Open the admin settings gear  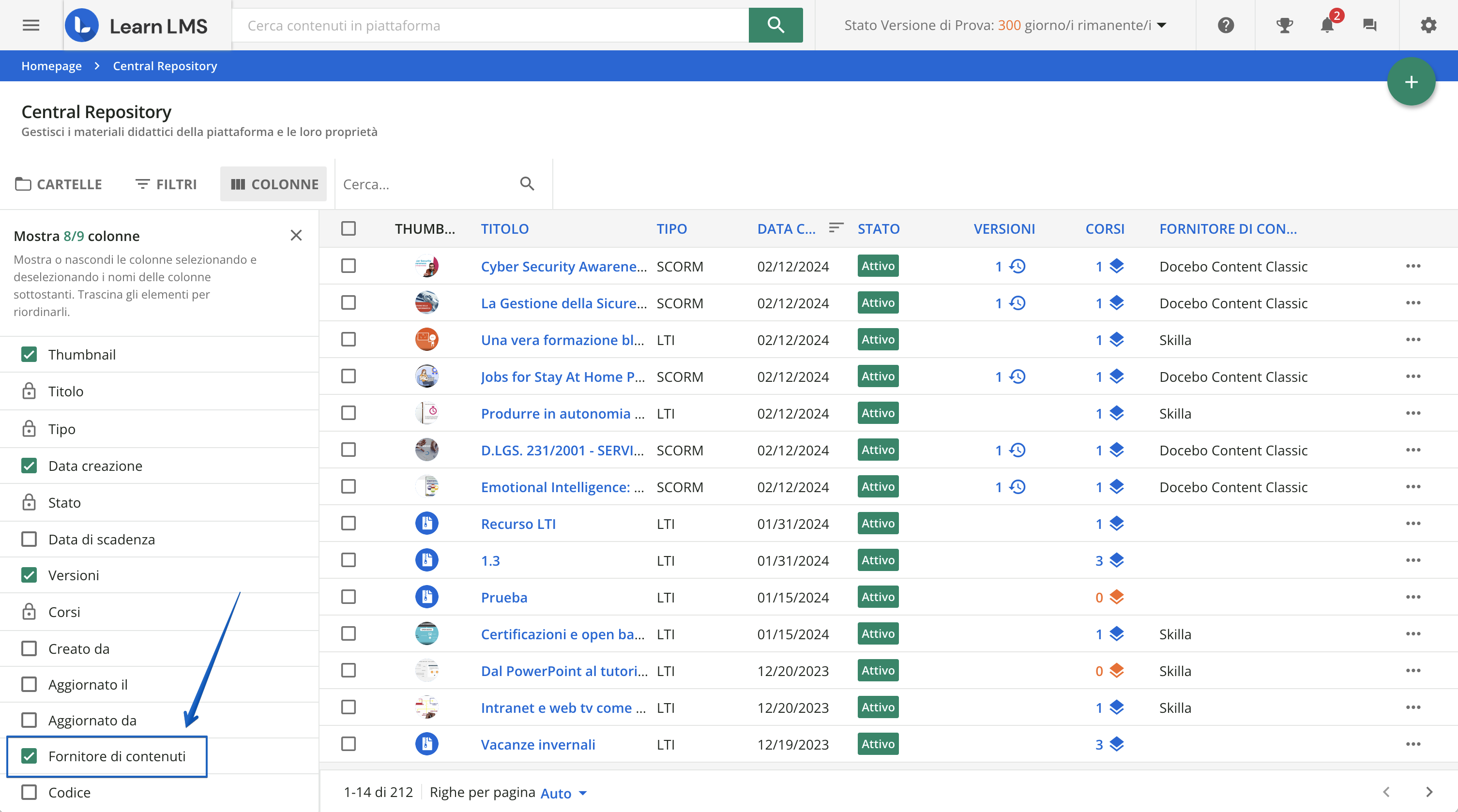click(1428, 26)
